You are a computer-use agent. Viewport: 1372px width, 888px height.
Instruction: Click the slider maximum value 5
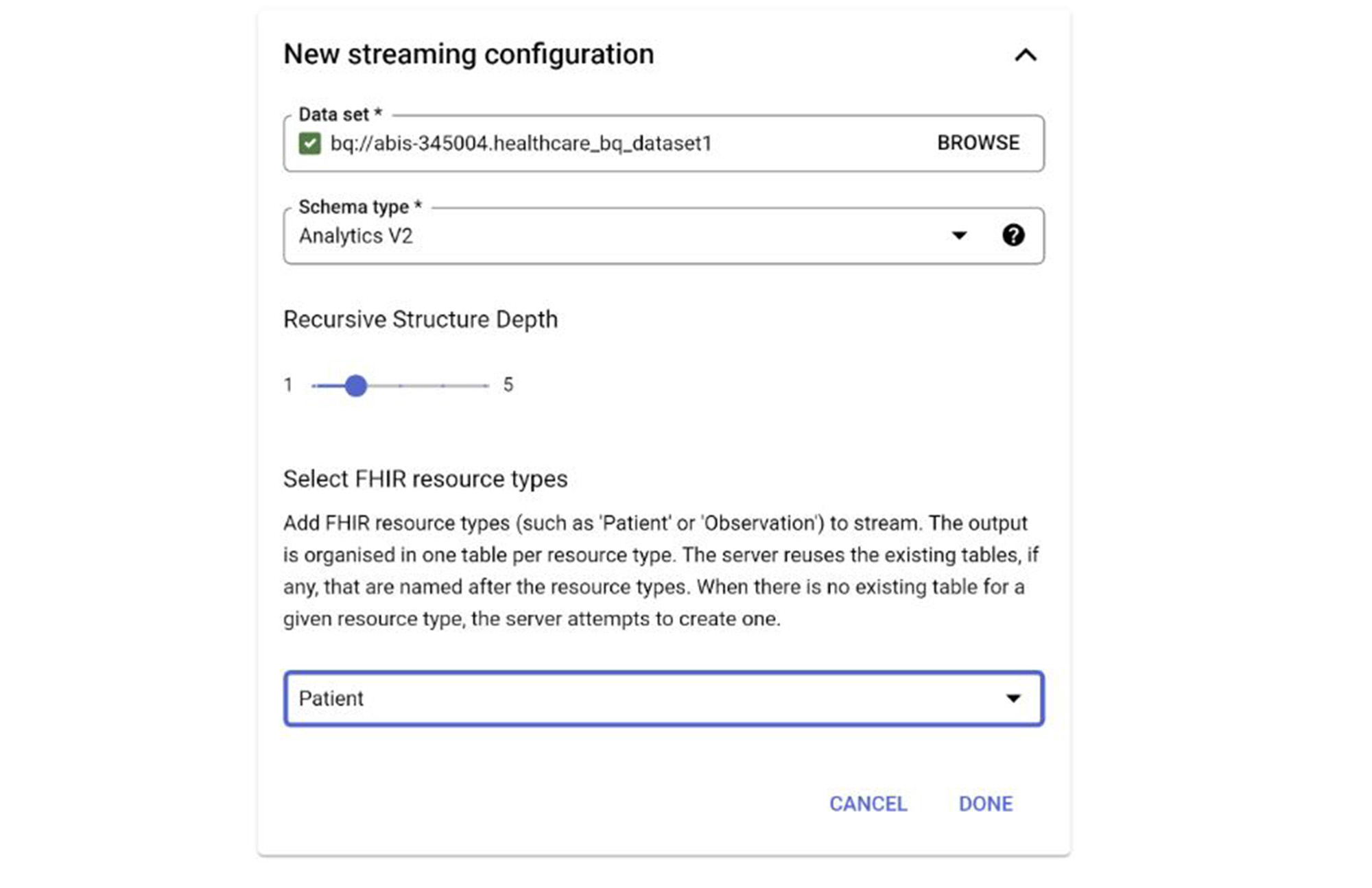point(508,385)
